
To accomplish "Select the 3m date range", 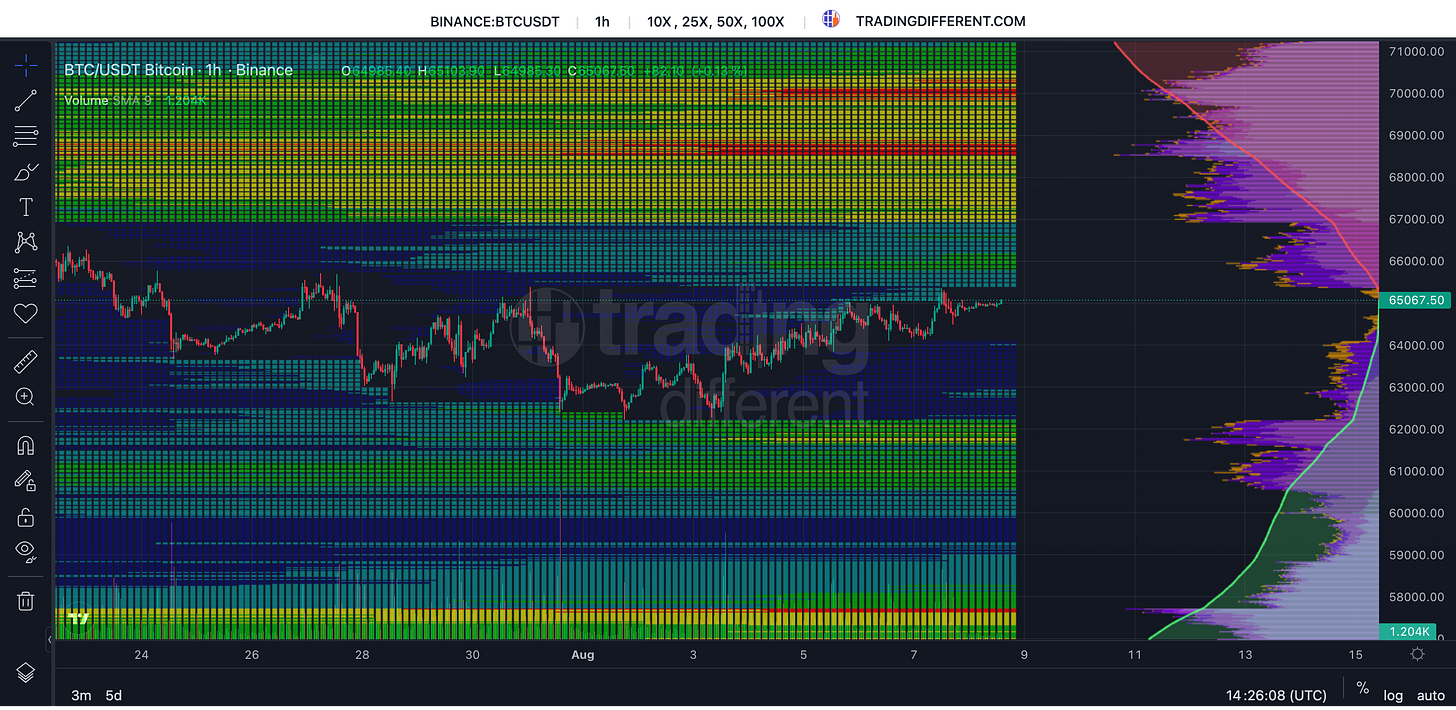I will pos(82,694).
